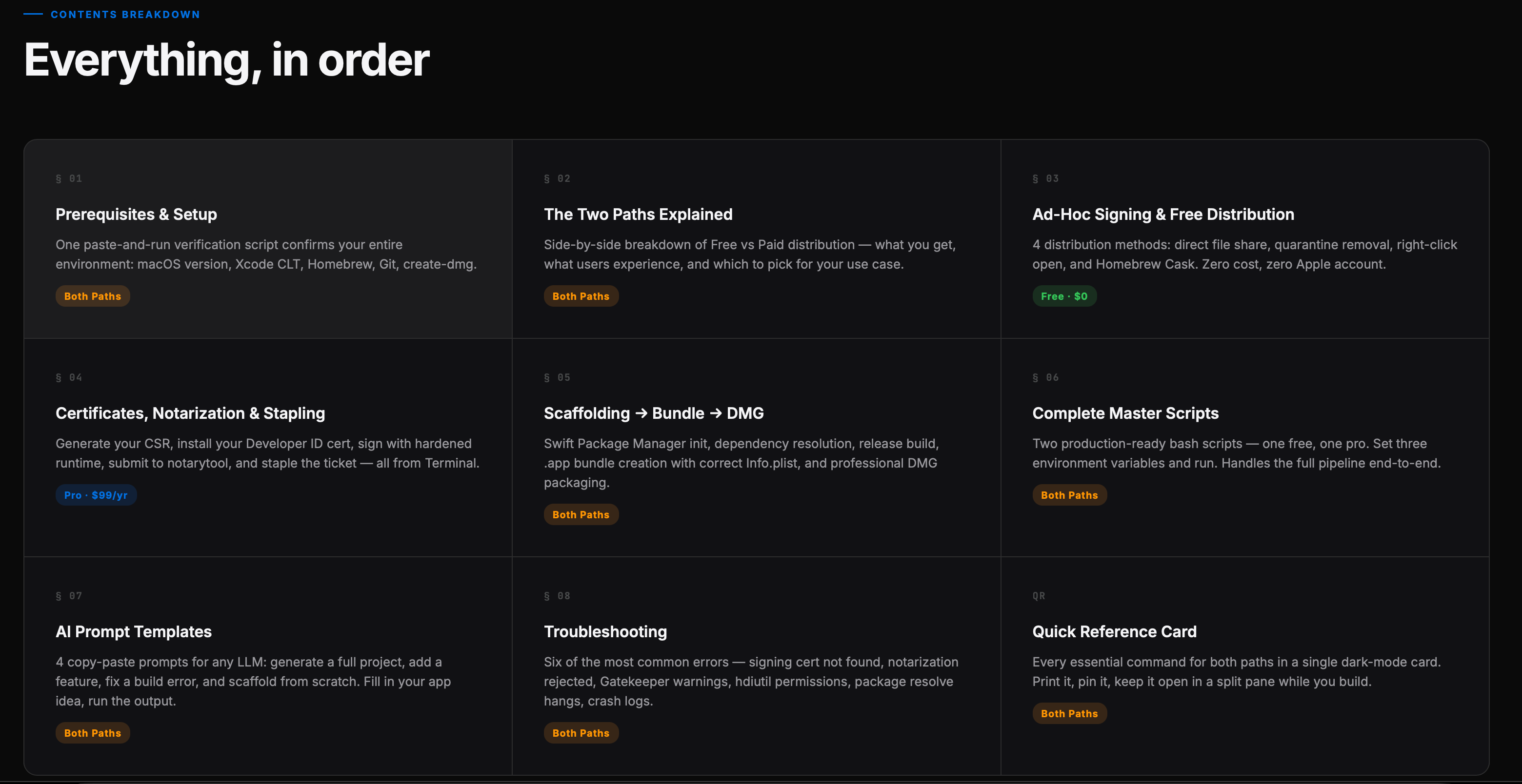Click section number '§ 03'
This screenshot has width=1522, height=784.
tap(1046, 178)
